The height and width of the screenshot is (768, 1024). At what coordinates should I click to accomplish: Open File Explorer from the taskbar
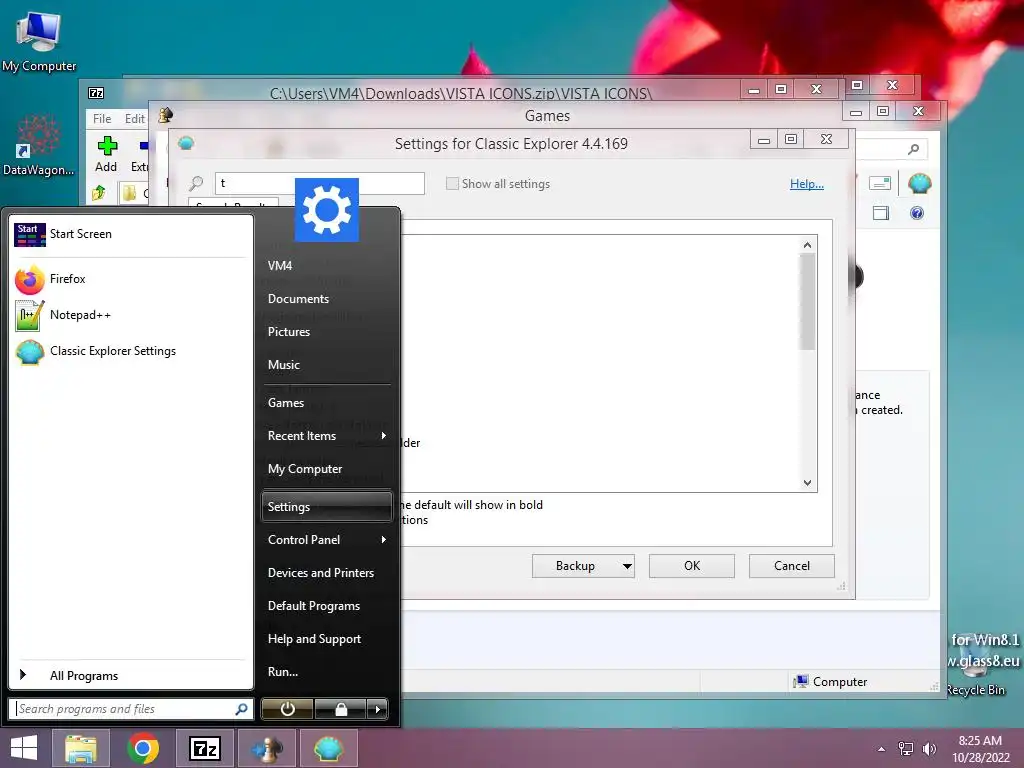click(81, 748)
